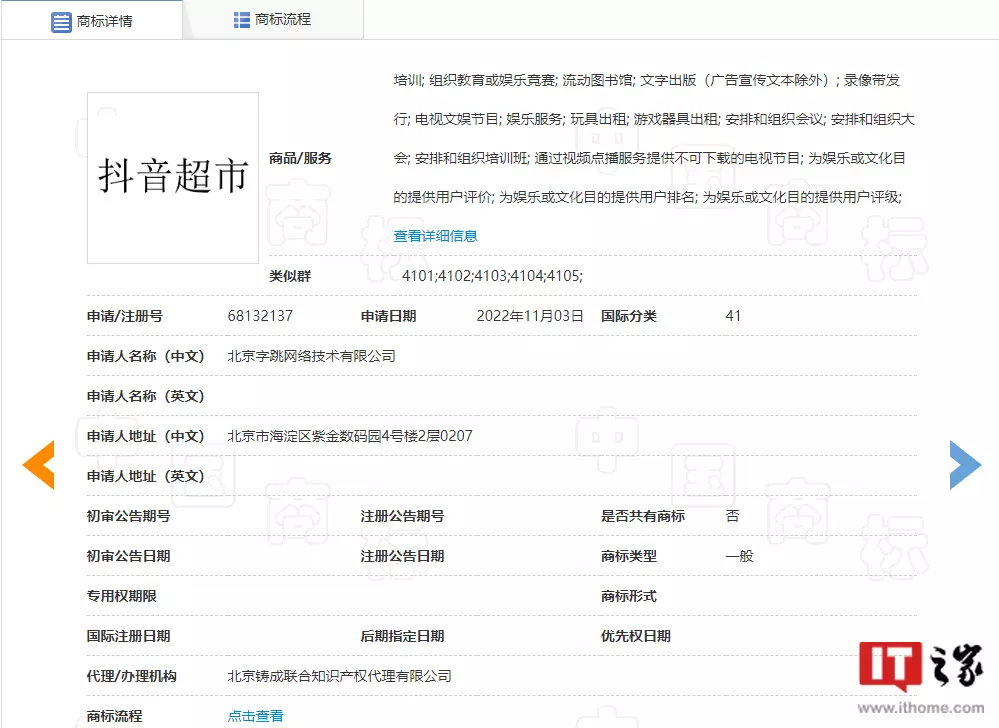Click the blue right arrow for next record

tap(963, 464)
